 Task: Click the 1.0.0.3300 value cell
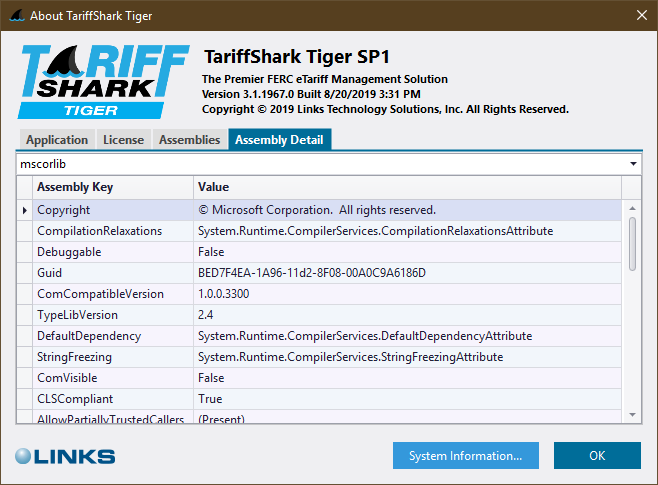coord(407,294)
